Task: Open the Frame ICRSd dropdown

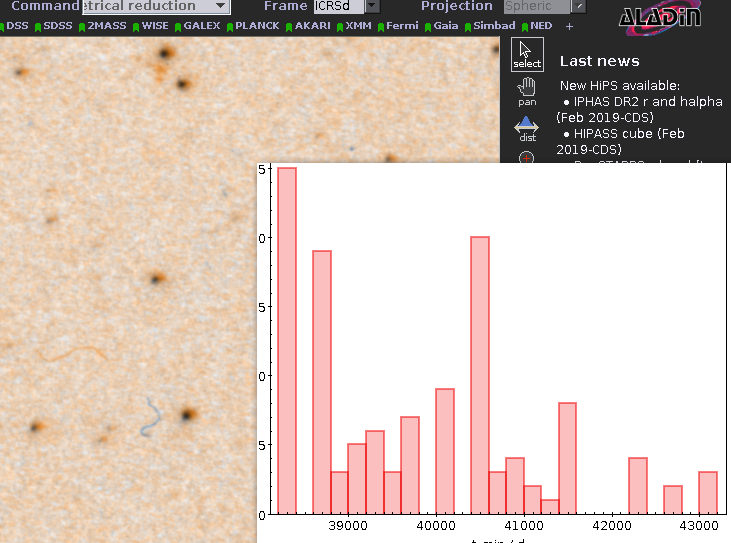Action: pyautogui.click(x=346, y=6)
